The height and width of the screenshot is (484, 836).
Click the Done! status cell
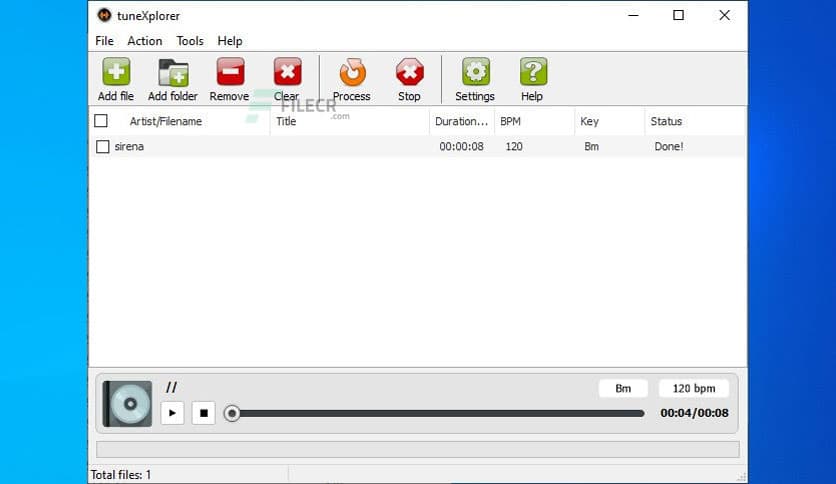669,147
